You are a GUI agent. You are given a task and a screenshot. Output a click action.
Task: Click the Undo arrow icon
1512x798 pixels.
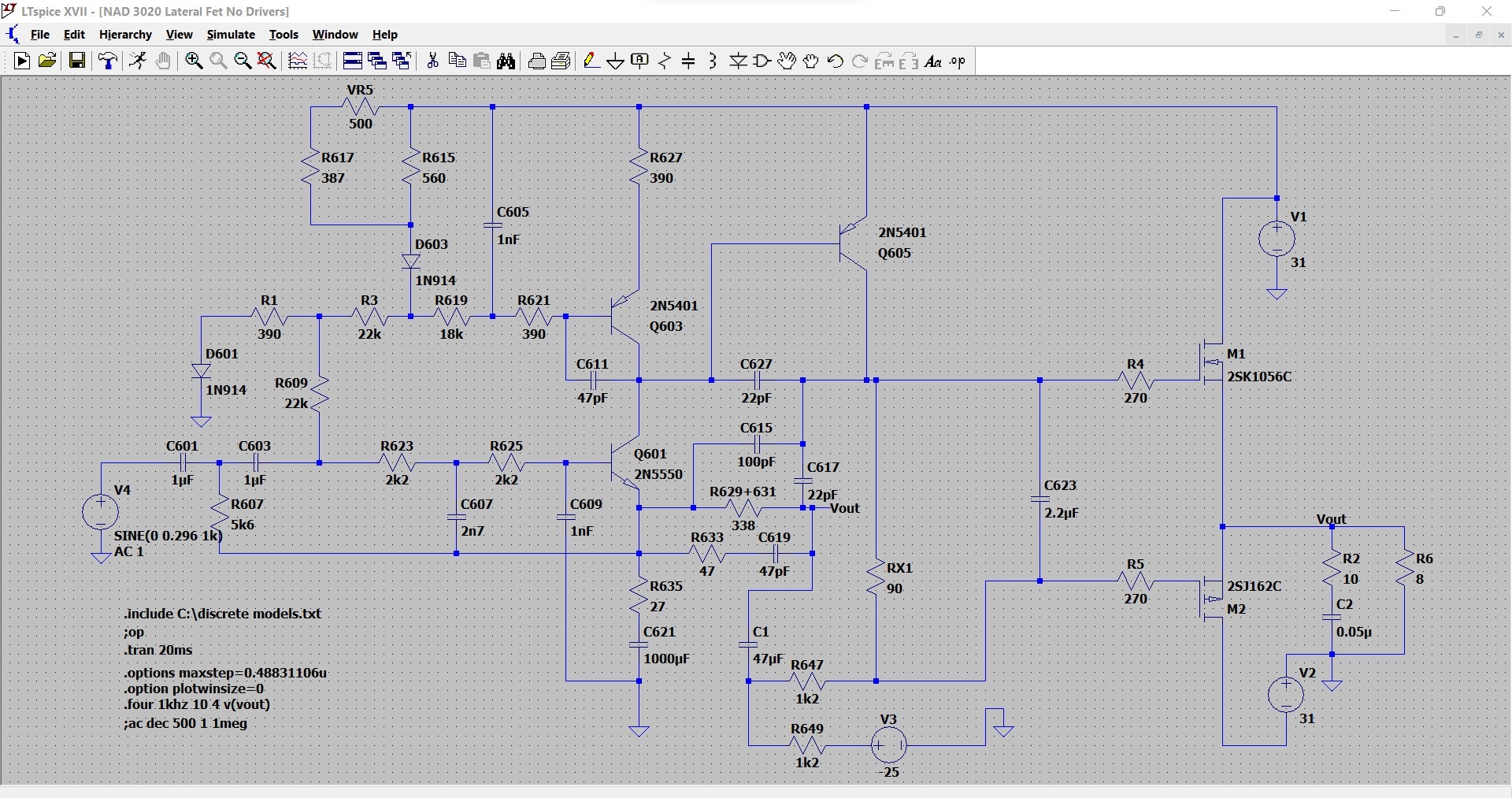(836, 61)
